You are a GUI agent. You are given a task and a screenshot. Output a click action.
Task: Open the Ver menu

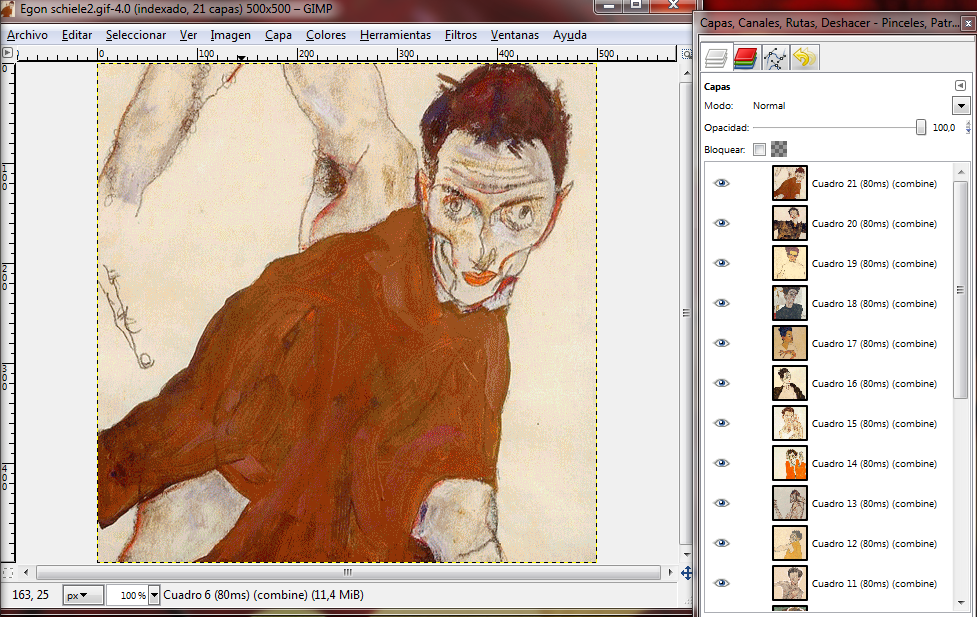(x=188, y=35)
